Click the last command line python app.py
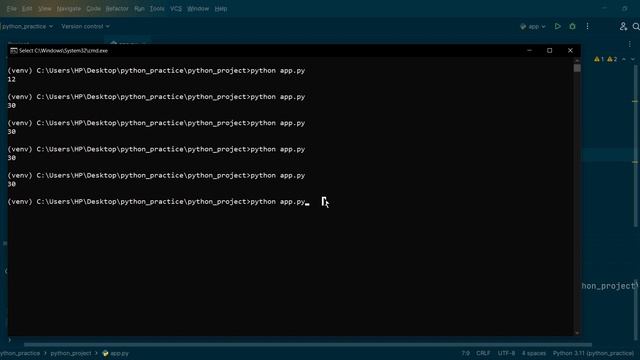 tap(278, 202)
